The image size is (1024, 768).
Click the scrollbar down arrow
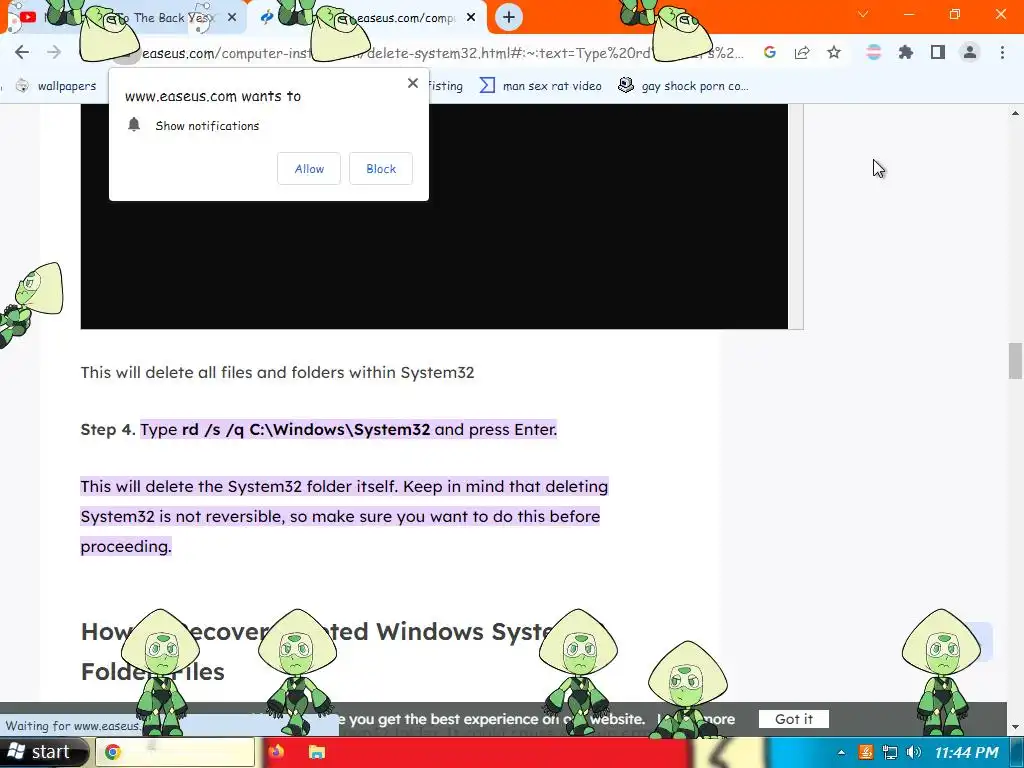coord(1015,727)
